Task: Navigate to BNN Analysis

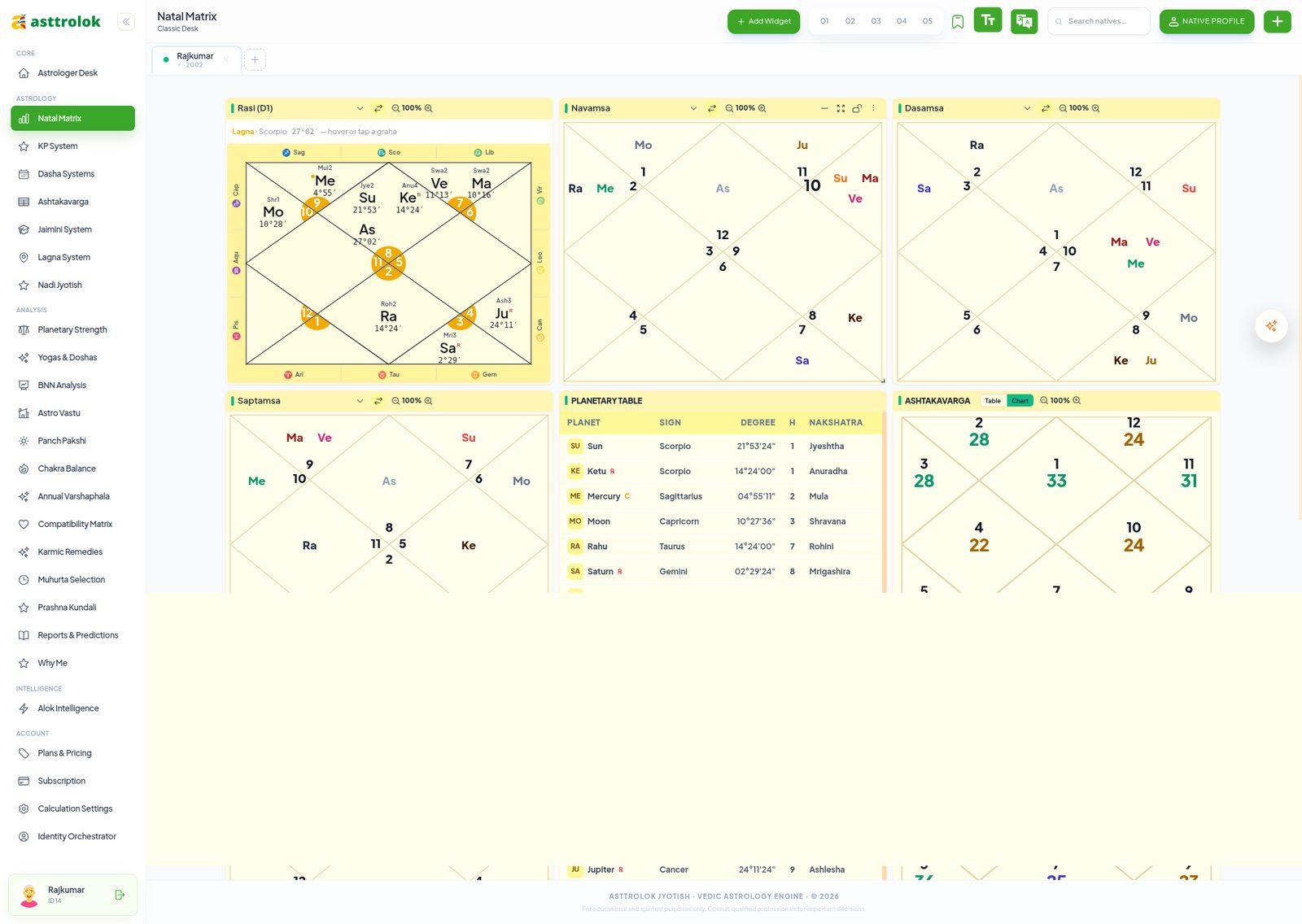Action: pyautogui.click(x=72, y=386)
